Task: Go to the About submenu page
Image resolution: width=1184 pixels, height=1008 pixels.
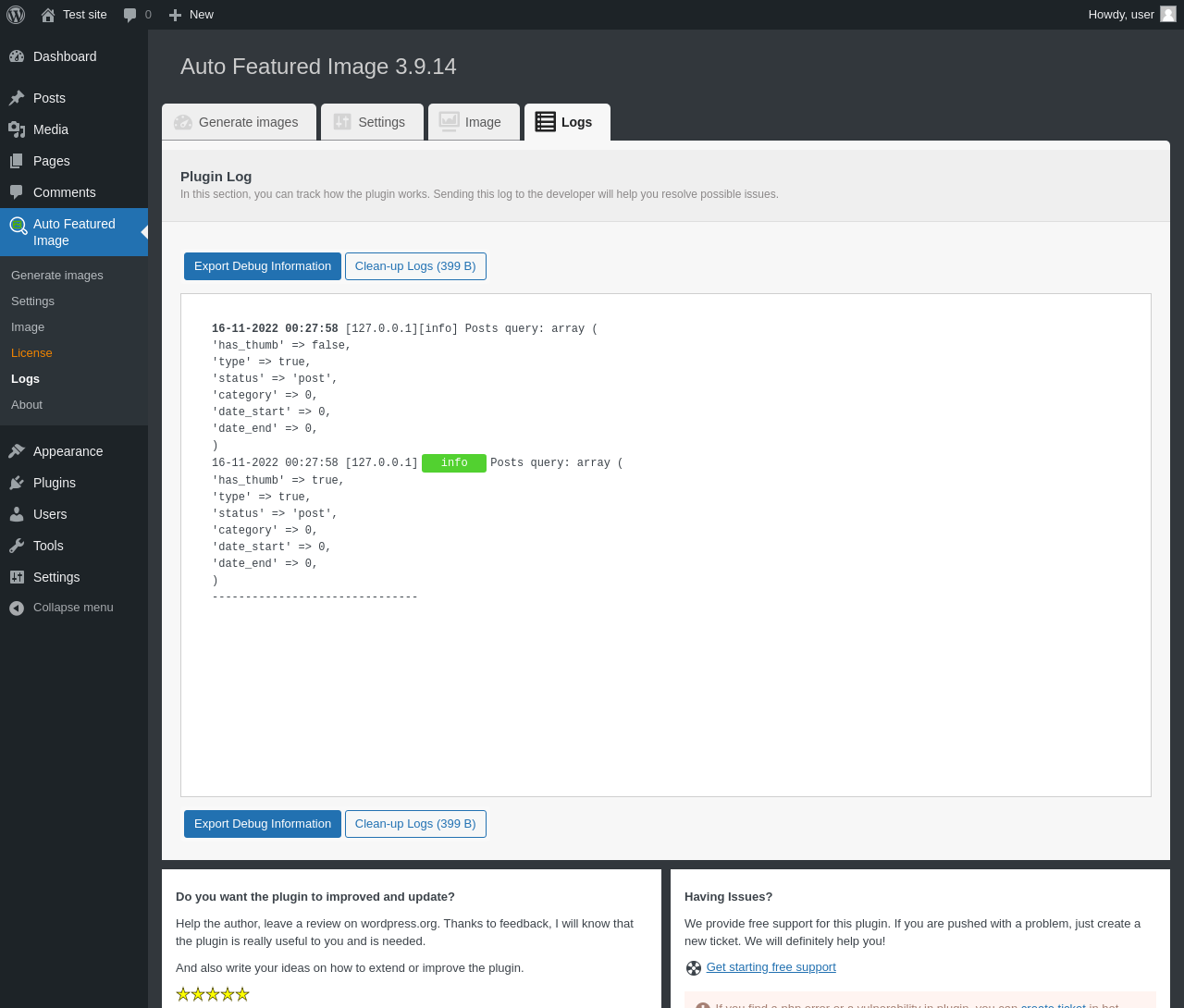Action: pyautogui.click(x=27, y=405)
